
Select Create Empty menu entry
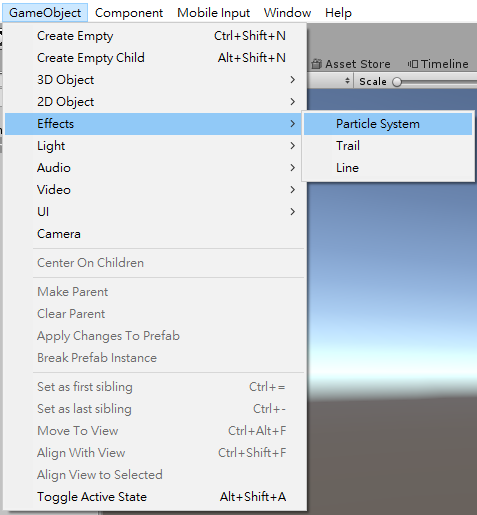[155, 36]
